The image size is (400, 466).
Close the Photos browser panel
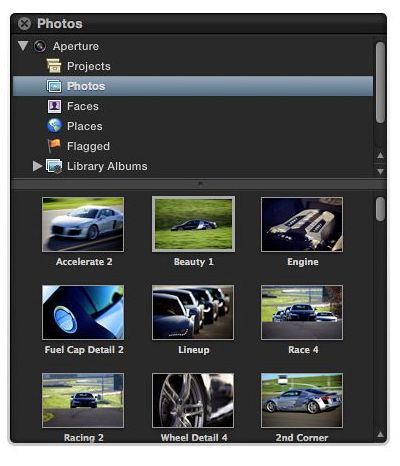[24, 24]
